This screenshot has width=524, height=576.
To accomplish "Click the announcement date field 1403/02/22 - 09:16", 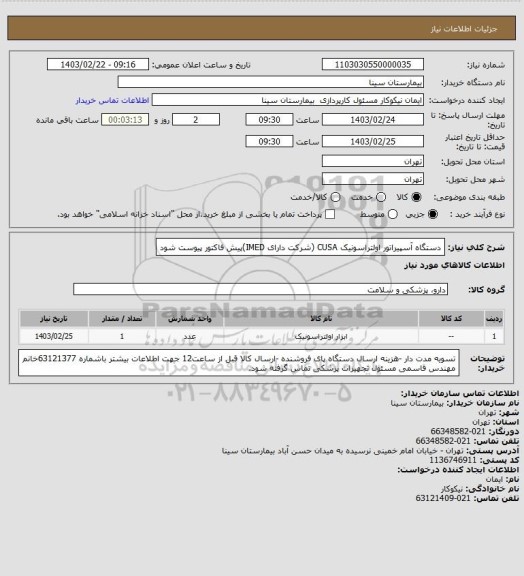I will coord(98,64).
